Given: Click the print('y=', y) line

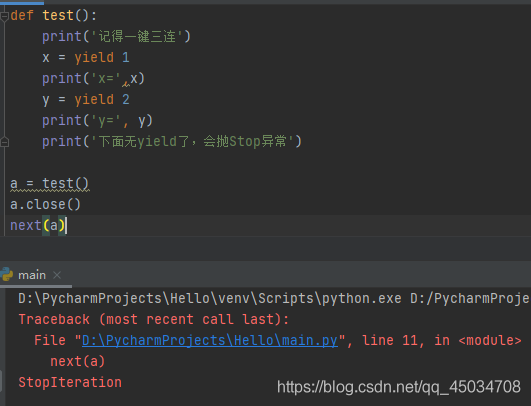Looking at the screenshot, I should pos(97,121).
